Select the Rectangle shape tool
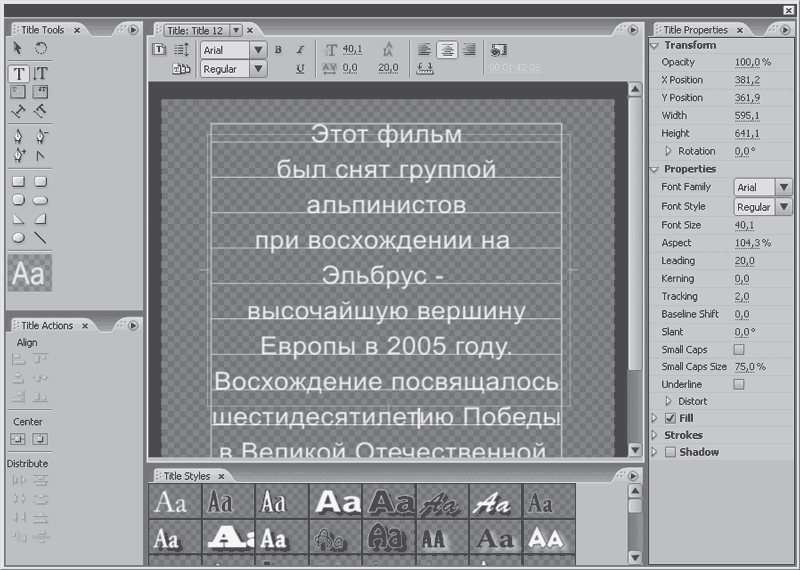 [18, 181]
